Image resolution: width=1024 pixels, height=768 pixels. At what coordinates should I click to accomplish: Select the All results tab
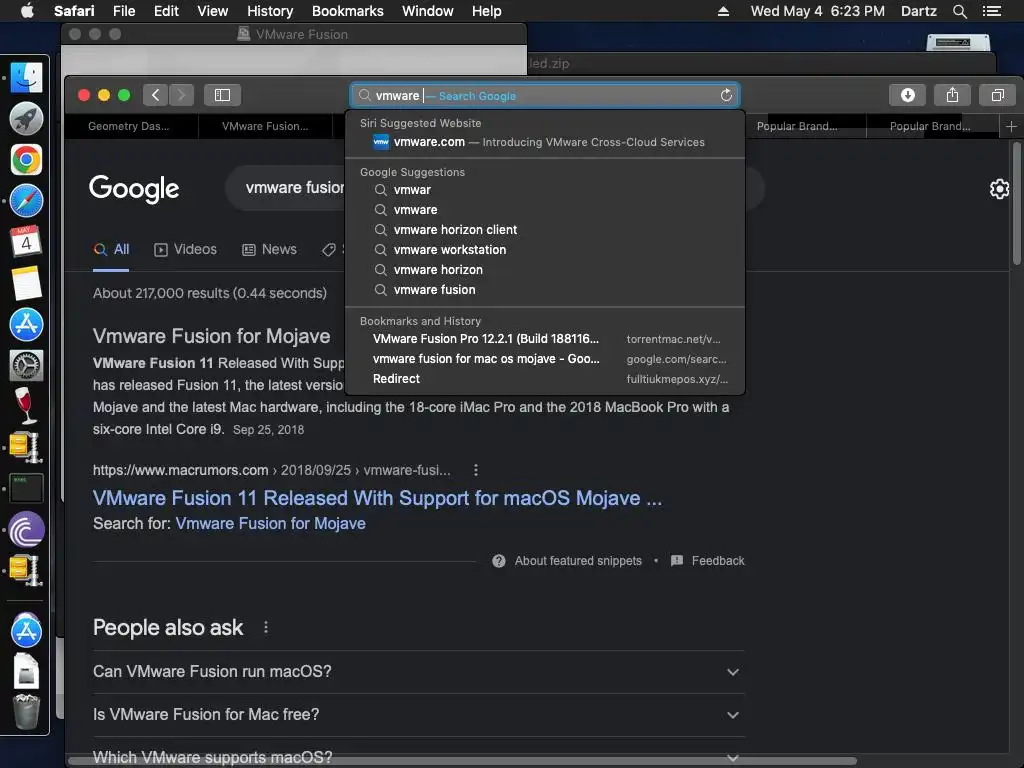[x=112, y=249]
